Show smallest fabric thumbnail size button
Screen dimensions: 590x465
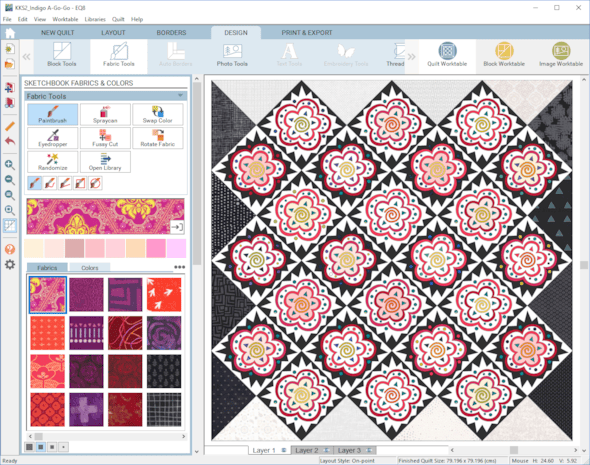pos(64,447)
